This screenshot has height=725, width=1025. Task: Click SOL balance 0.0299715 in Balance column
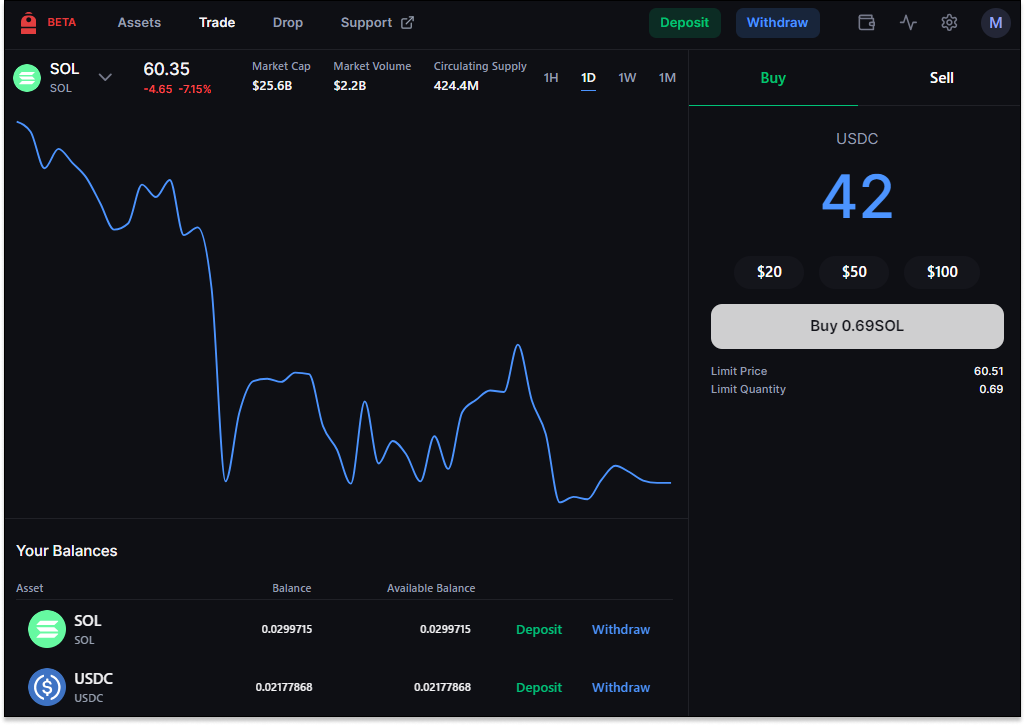(287, 630)
